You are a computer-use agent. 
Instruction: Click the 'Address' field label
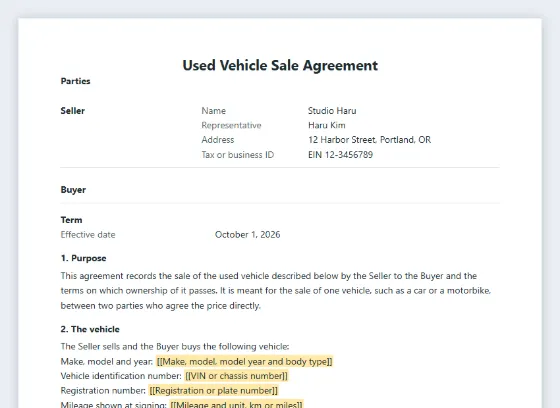point(218,140)
